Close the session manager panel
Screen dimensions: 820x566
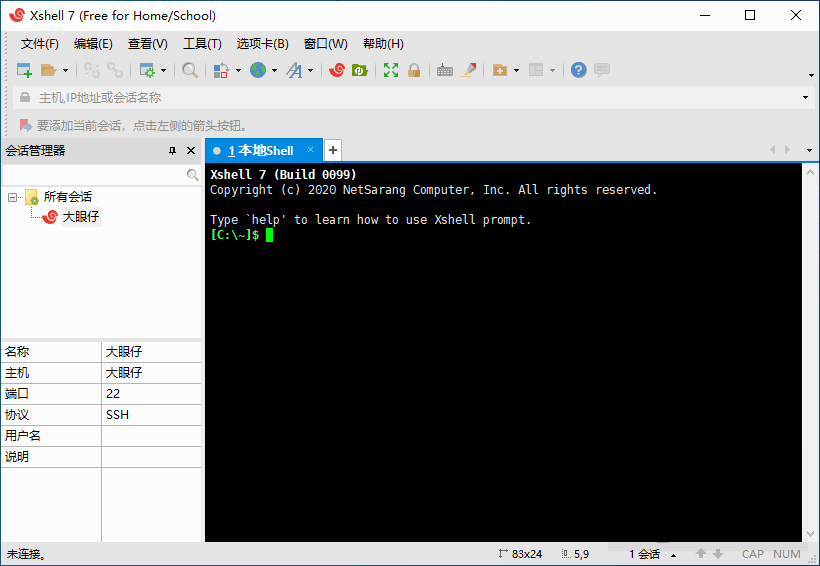[x=191, y=151]
